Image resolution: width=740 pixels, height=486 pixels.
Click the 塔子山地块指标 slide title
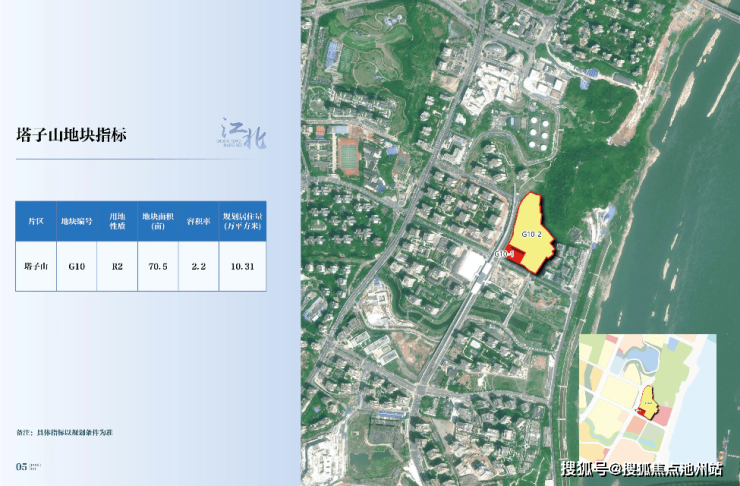coord(71,135)
